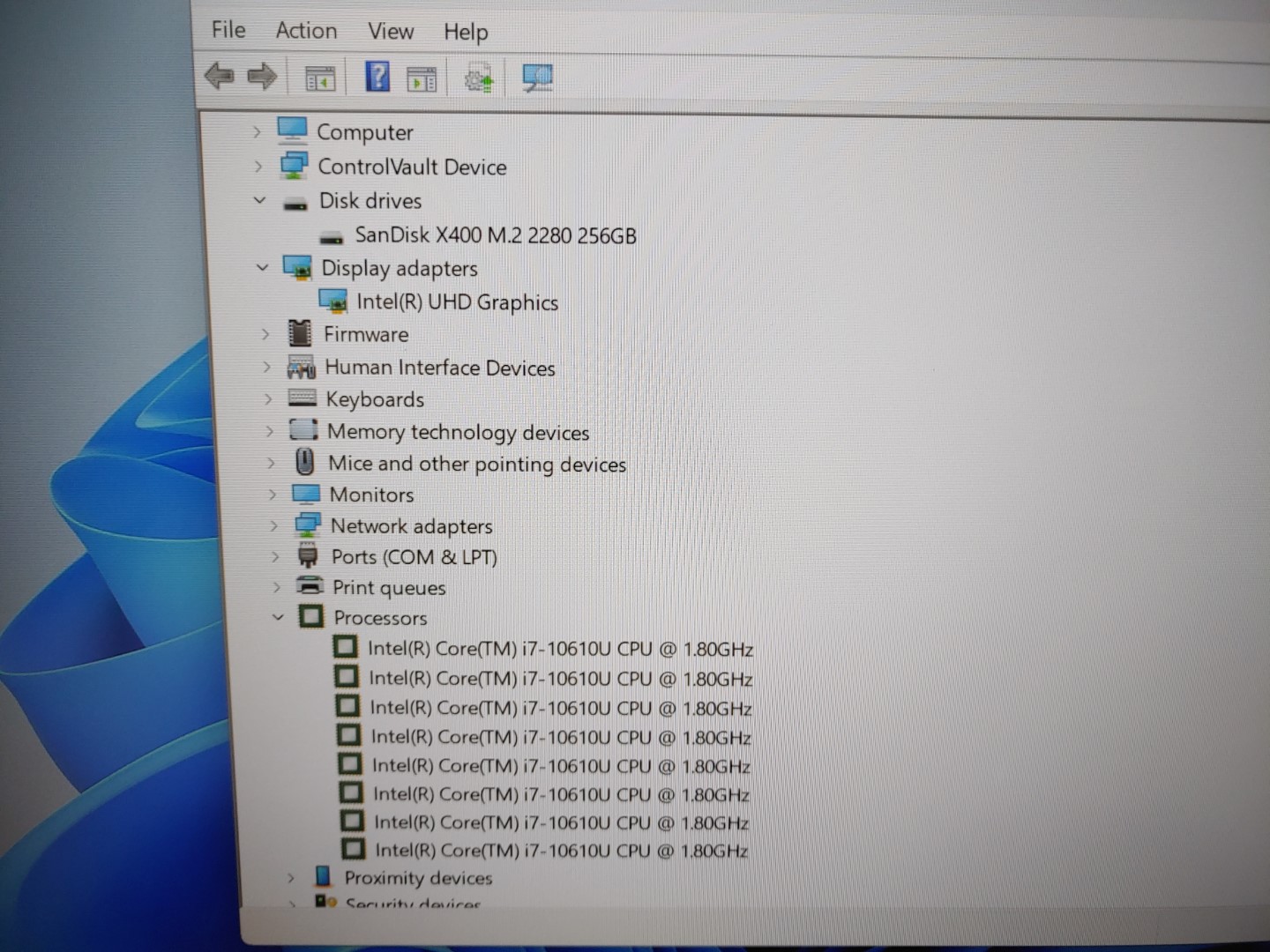The width and height of the screenshot is (1270, 952).
Task: Select the Monitors label
Action: [x=371, y=495]
